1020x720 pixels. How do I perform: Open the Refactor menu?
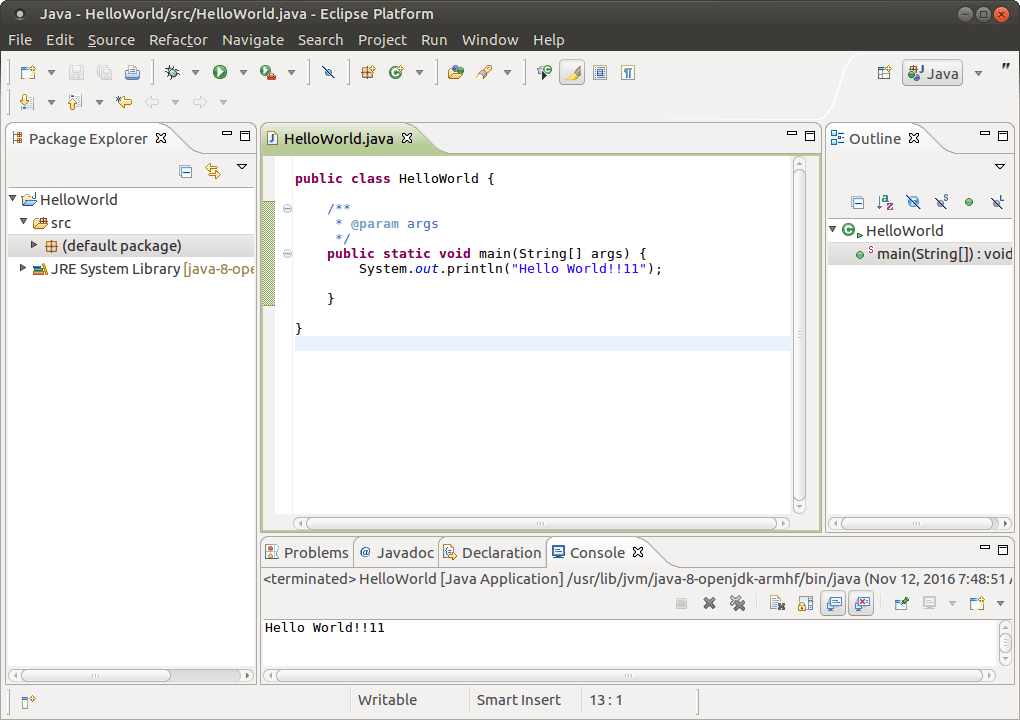pos(178,40)
